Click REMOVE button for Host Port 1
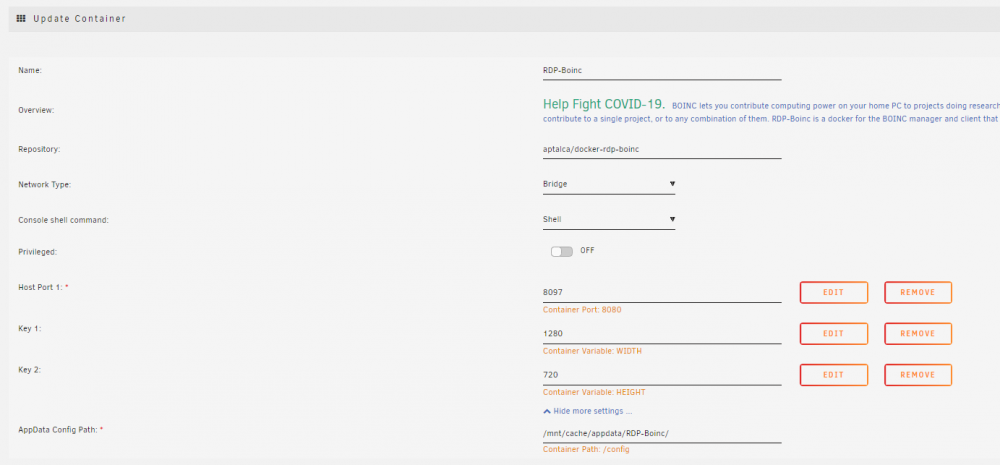This screenshot has height=465, width=1000. (x=918, y=292)
